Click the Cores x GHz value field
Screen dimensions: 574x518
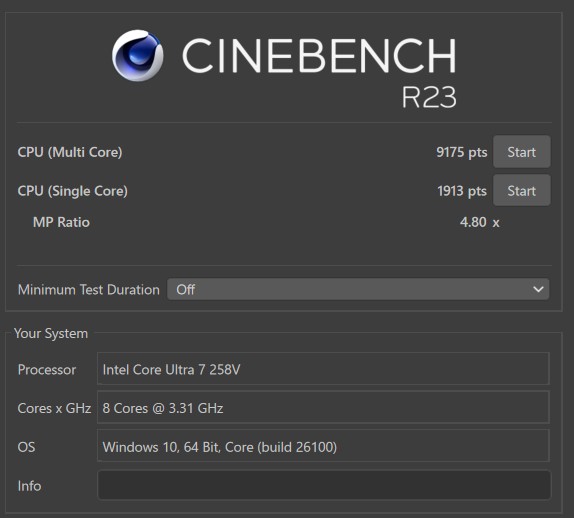click(x=323, y=407)
